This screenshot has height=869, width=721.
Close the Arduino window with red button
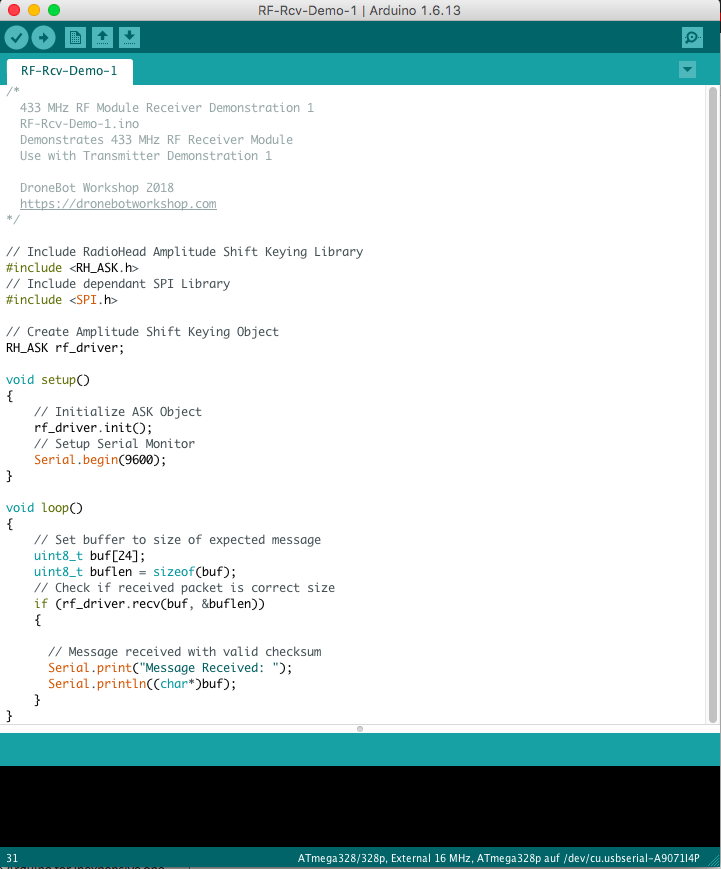14,10
